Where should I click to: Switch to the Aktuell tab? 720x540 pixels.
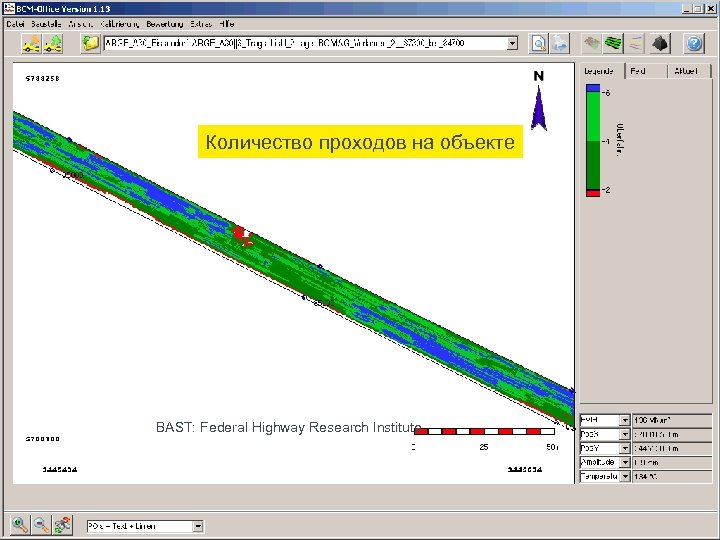687,71
